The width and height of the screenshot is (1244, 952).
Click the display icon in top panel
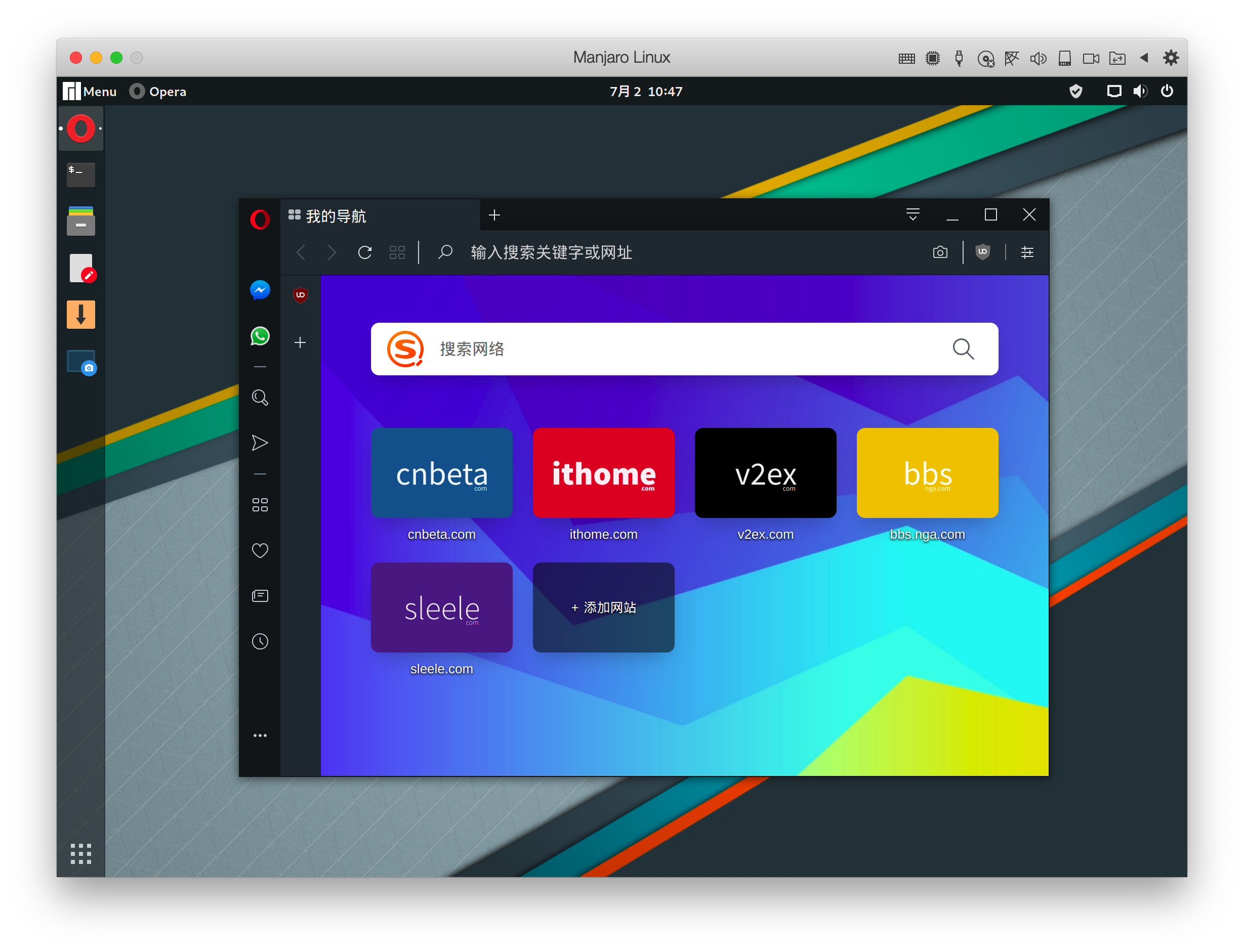(1113, 91)
